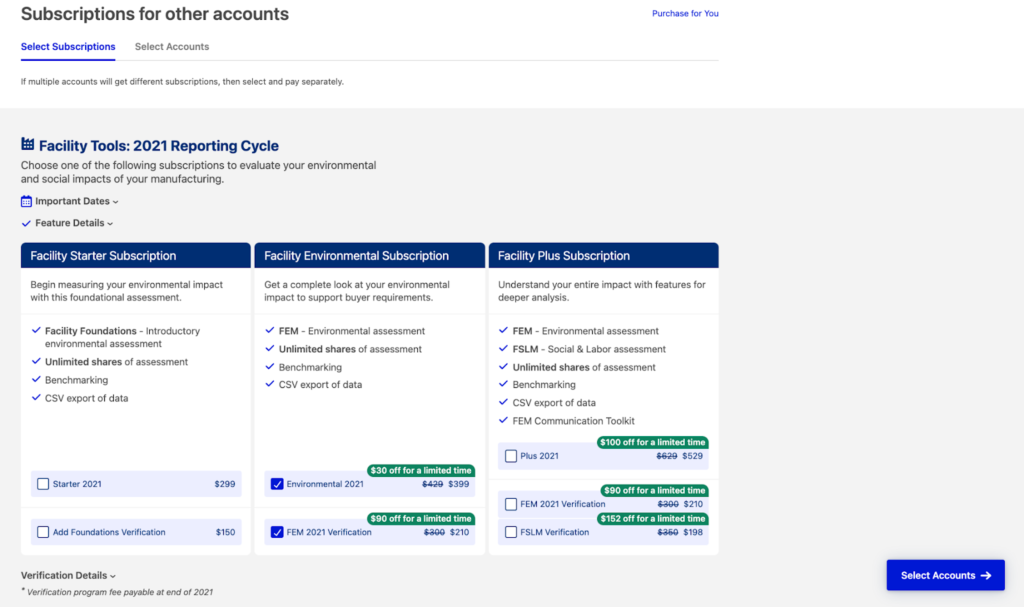Uncheck FEM 2021 Verification under Environmental Subscription
Viewport: 1024px width, 607px height.
click(x=277, y=532)
